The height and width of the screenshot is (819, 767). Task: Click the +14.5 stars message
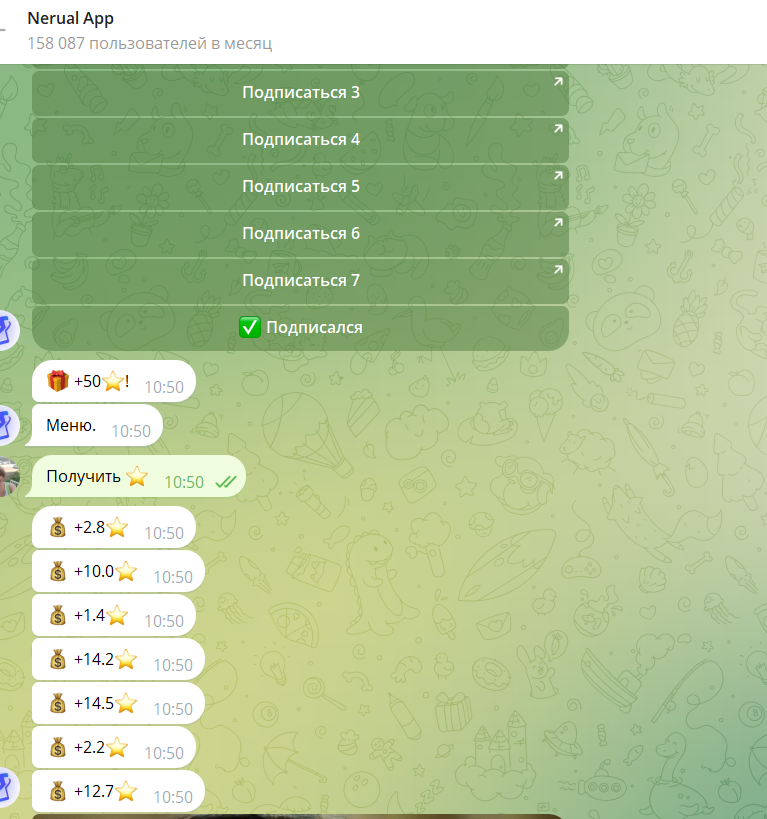pos(118,704)
